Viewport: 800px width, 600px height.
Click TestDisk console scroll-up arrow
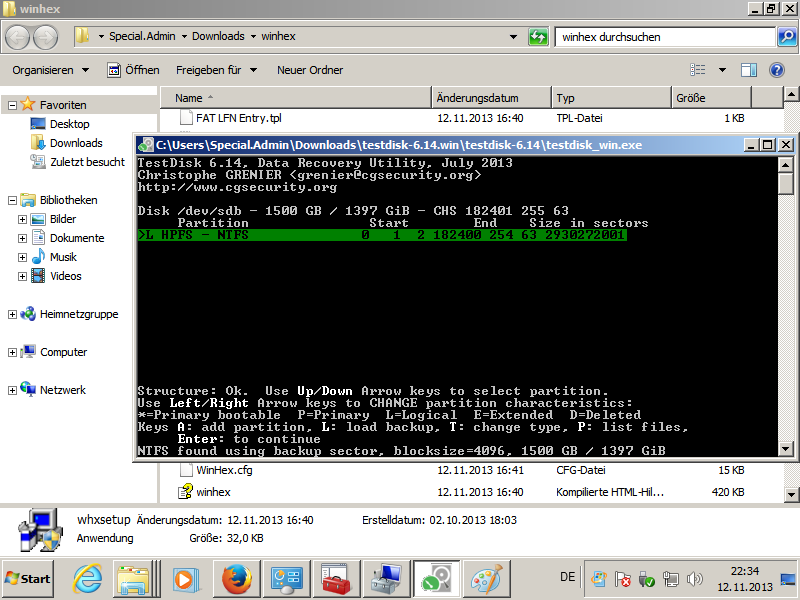785,164
